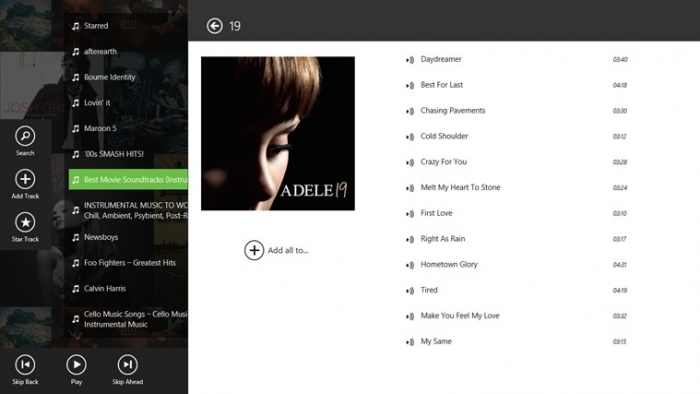Click the speaker icon next to Daydreamer

coord(410,60)
